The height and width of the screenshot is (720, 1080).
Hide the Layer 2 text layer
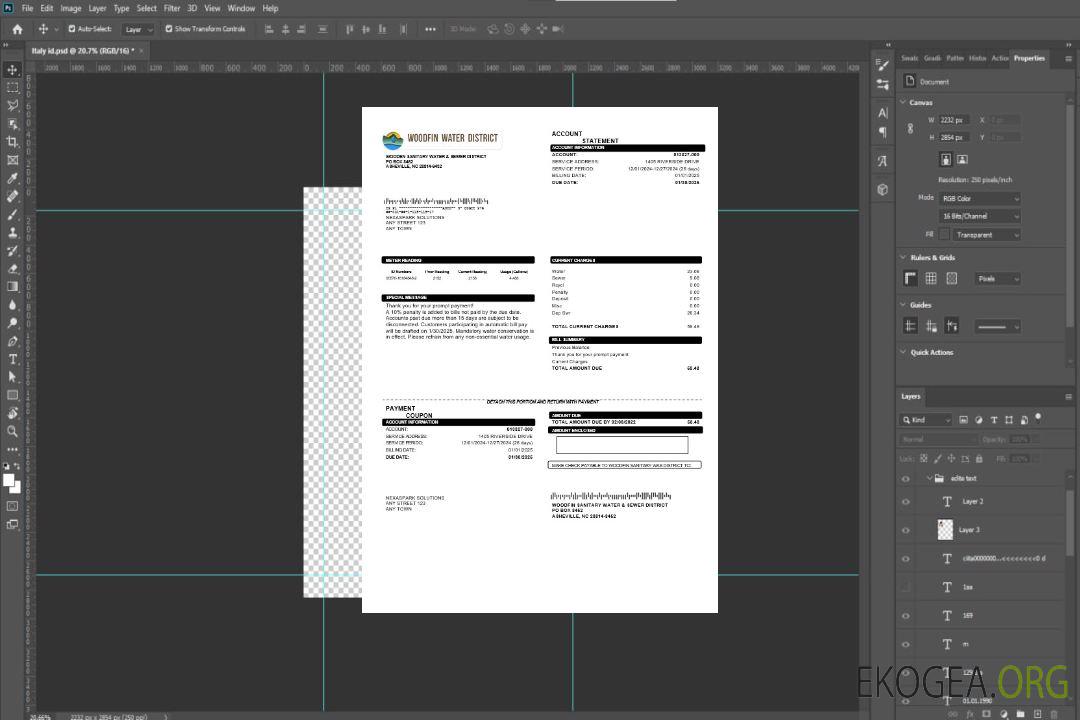(x=906, y=502)
